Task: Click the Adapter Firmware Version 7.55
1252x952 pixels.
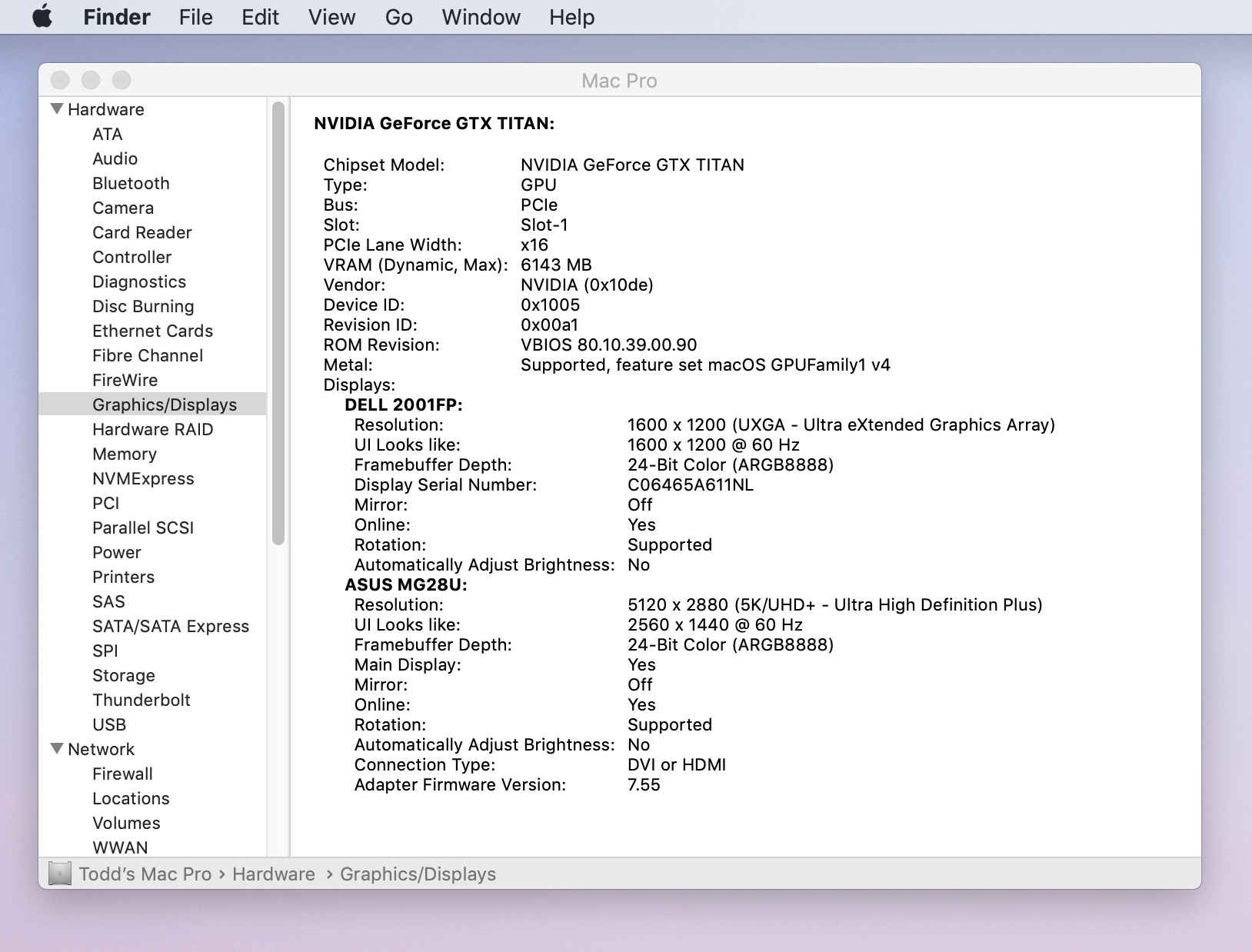Action: pos(644,784)
